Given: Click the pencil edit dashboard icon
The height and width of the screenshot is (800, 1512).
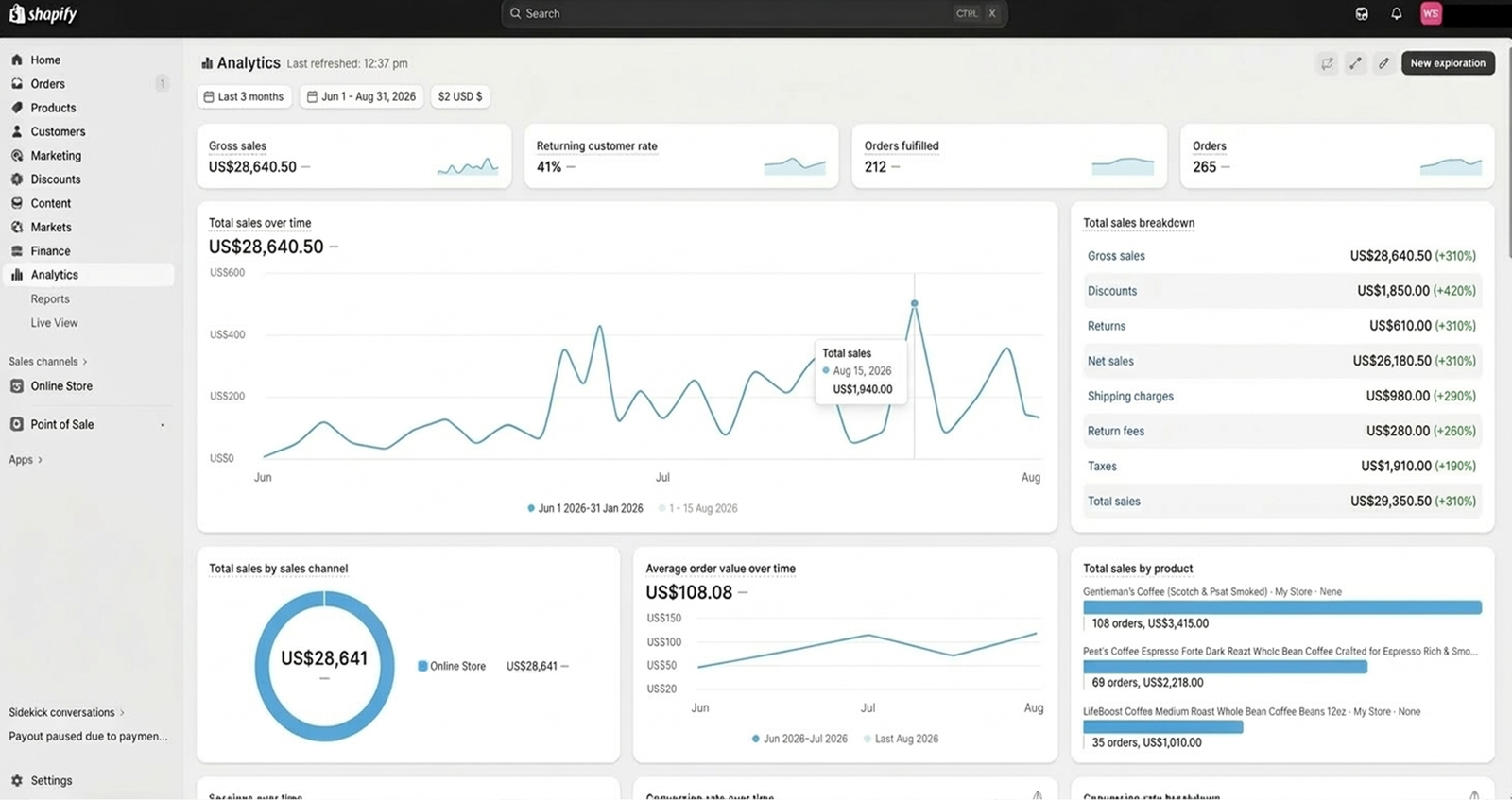Looking at the screenshot, I should click(x=1383, y=63).
